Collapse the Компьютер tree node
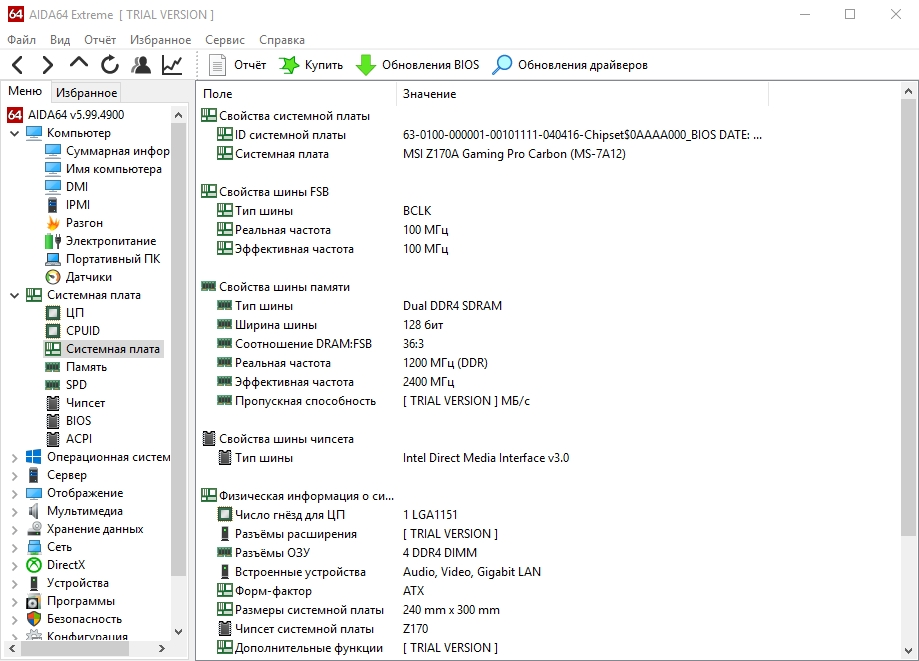Viewport: 919px width, 661px height. tap(15, 134)
